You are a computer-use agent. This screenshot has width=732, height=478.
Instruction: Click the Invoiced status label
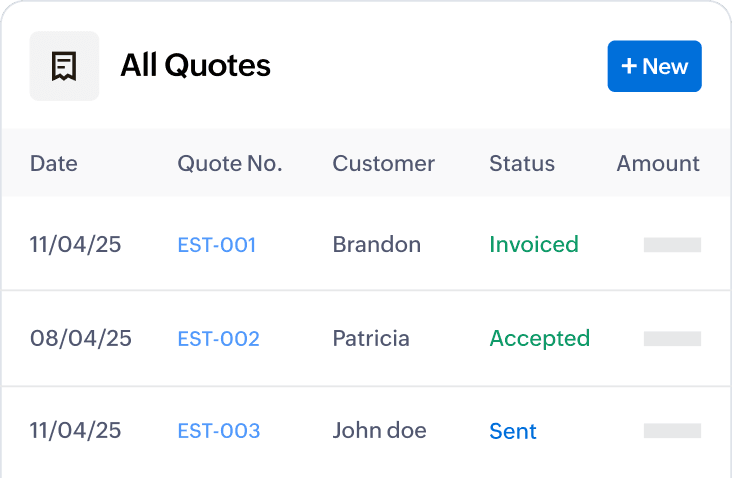(534, 245)
